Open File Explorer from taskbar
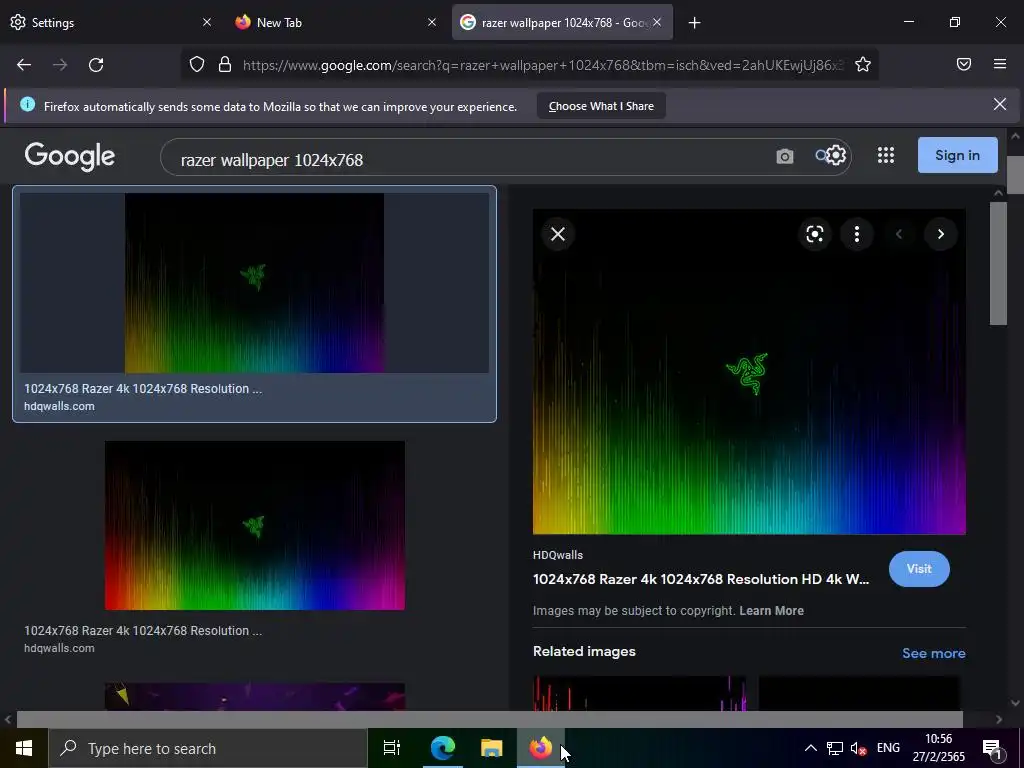 (x=492, y=748)
